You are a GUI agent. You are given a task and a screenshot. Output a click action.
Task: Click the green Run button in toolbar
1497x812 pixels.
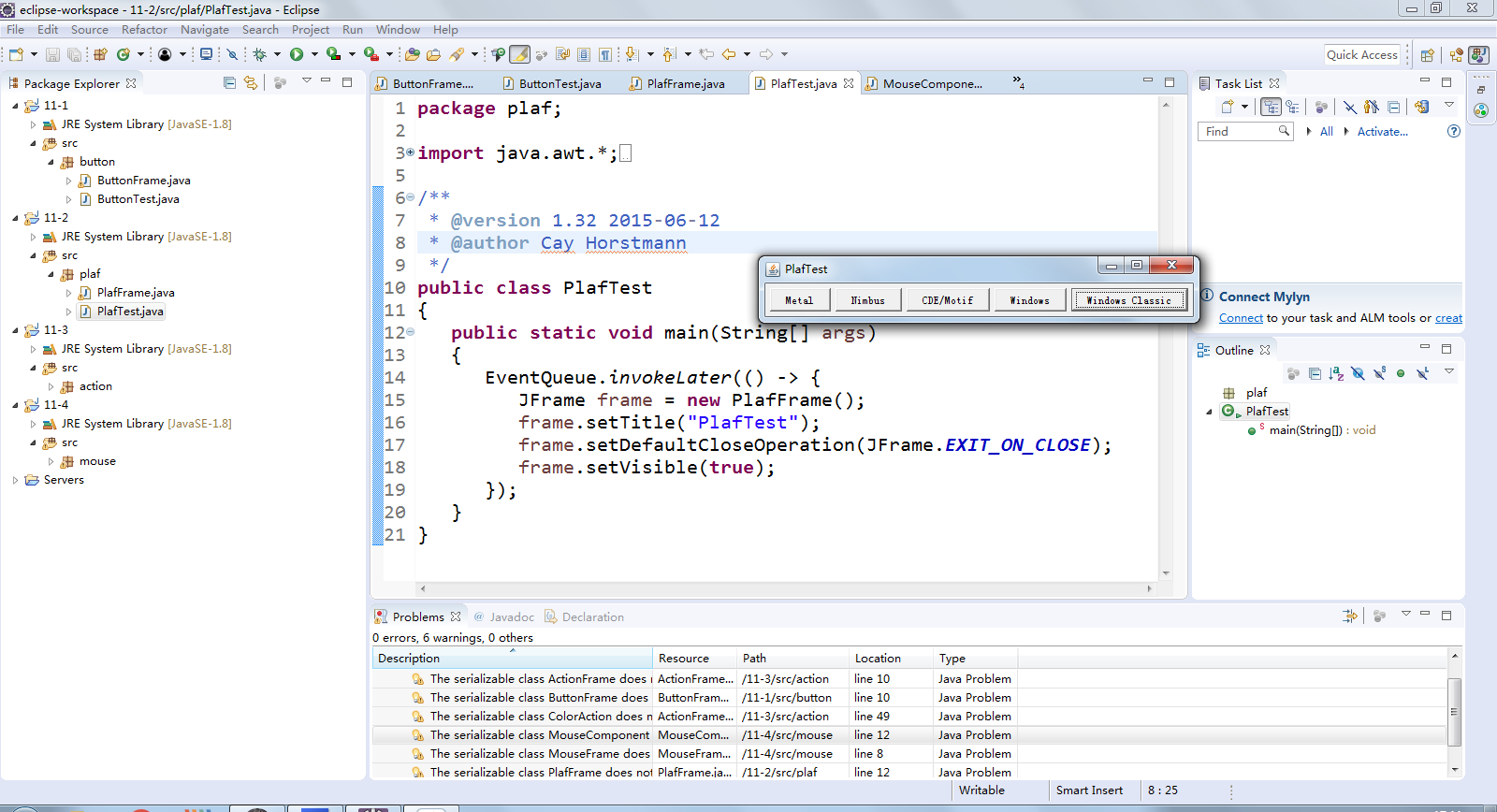[x=297, y=54]
